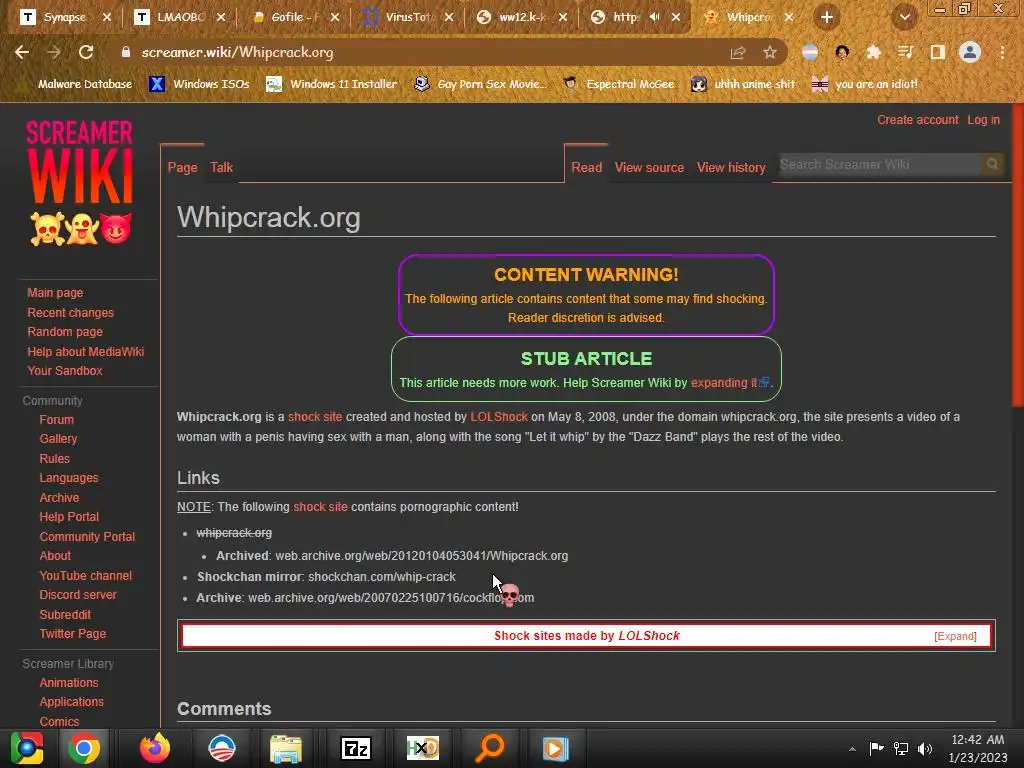This screenshot has height=768, width=1024.
Task: Open the you are an idiot bookmark
Action: [x=865, y=84]
